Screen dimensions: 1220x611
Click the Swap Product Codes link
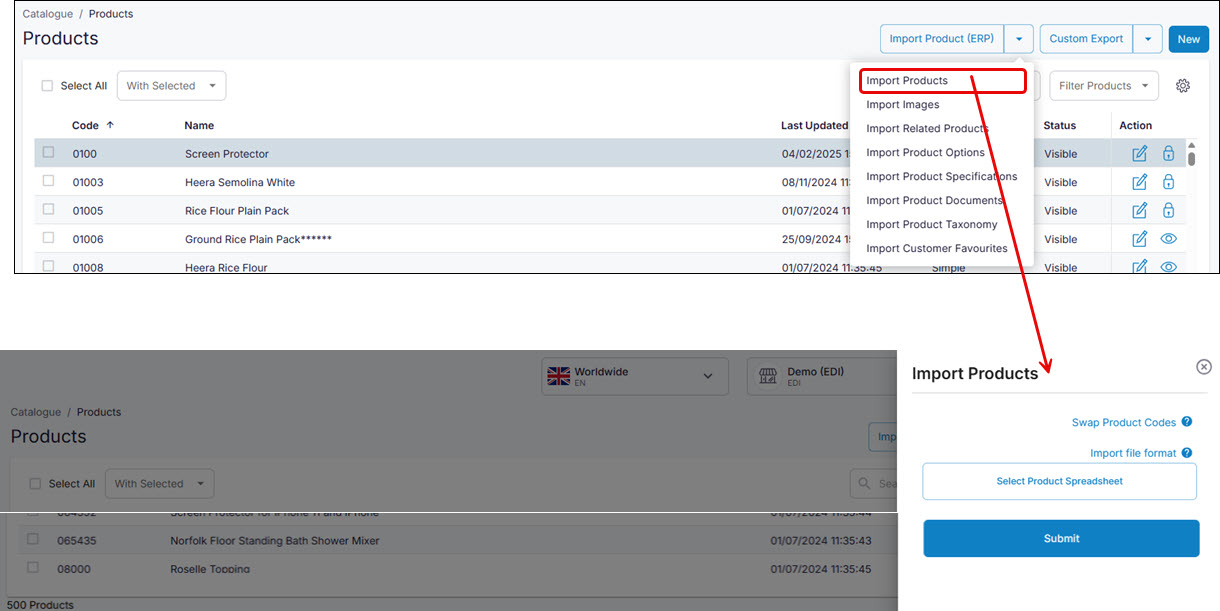1124,422
